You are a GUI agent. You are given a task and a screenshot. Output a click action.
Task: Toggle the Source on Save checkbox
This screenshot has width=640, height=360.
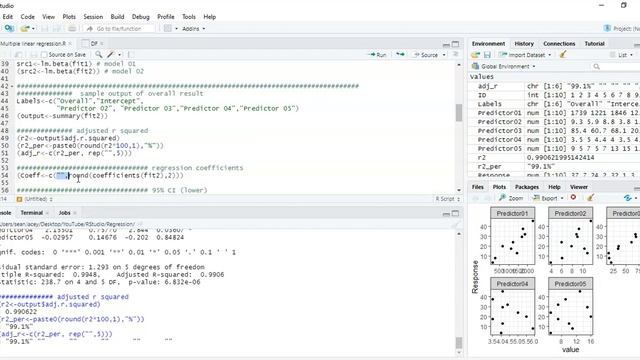[44, 54]
